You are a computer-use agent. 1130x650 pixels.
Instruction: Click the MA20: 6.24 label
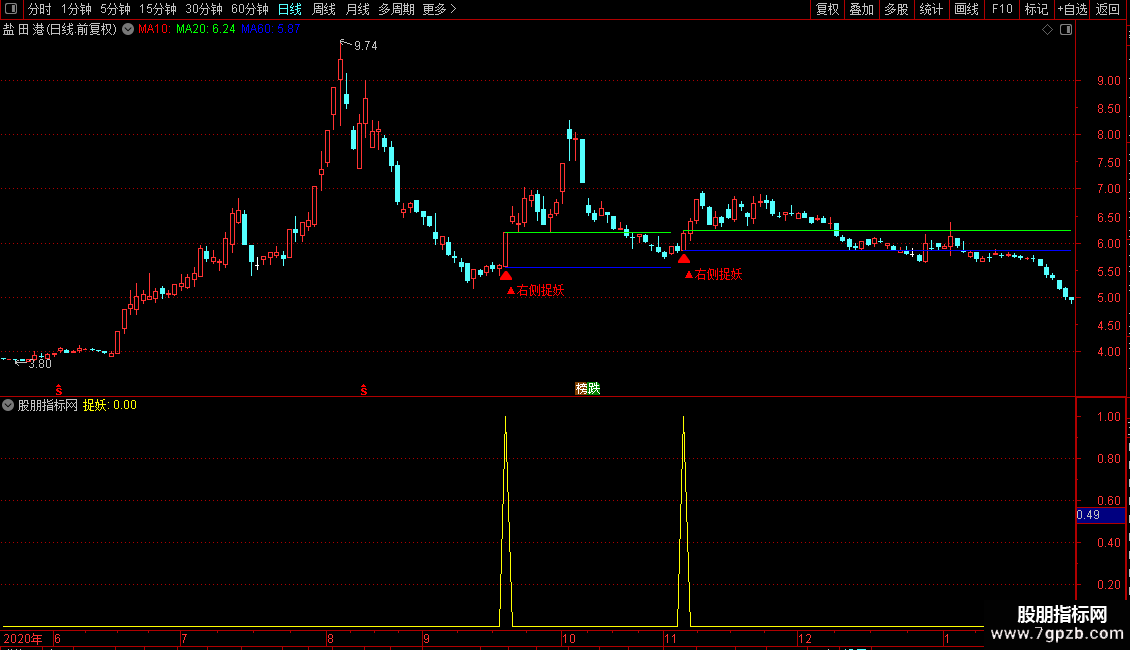205,29
